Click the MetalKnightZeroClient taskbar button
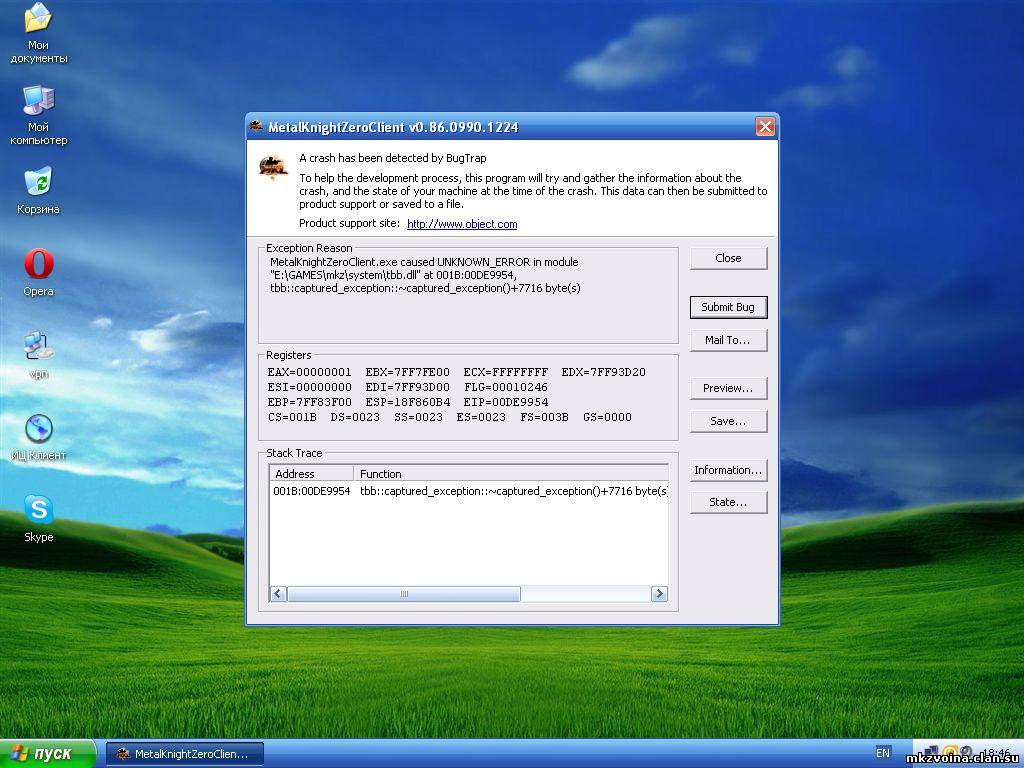The image size is (1024, 768). (x=185, y=754)
